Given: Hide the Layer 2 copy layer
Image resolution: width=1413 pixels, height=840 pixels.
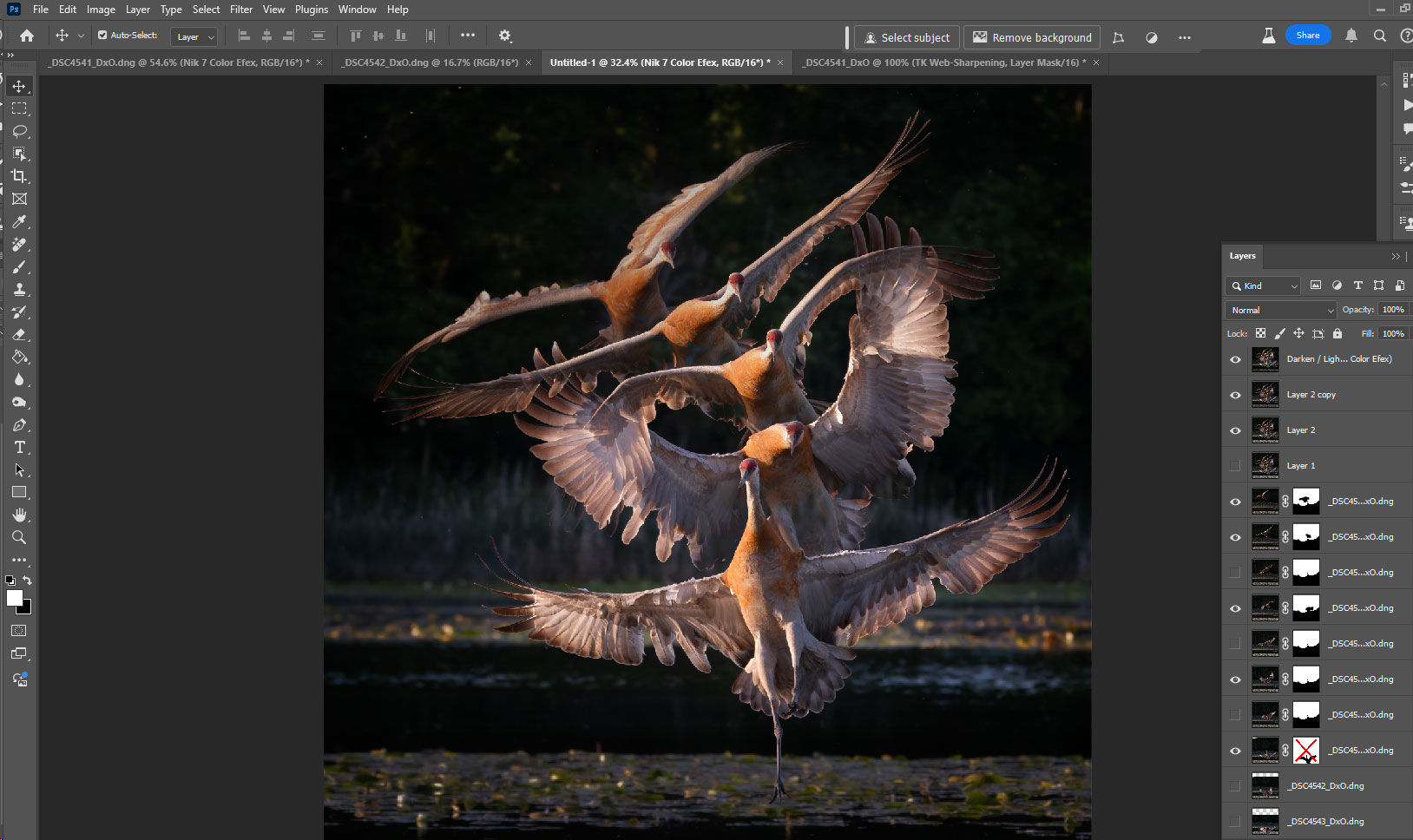Looking at the screenshot, I should pos(1235,395).
